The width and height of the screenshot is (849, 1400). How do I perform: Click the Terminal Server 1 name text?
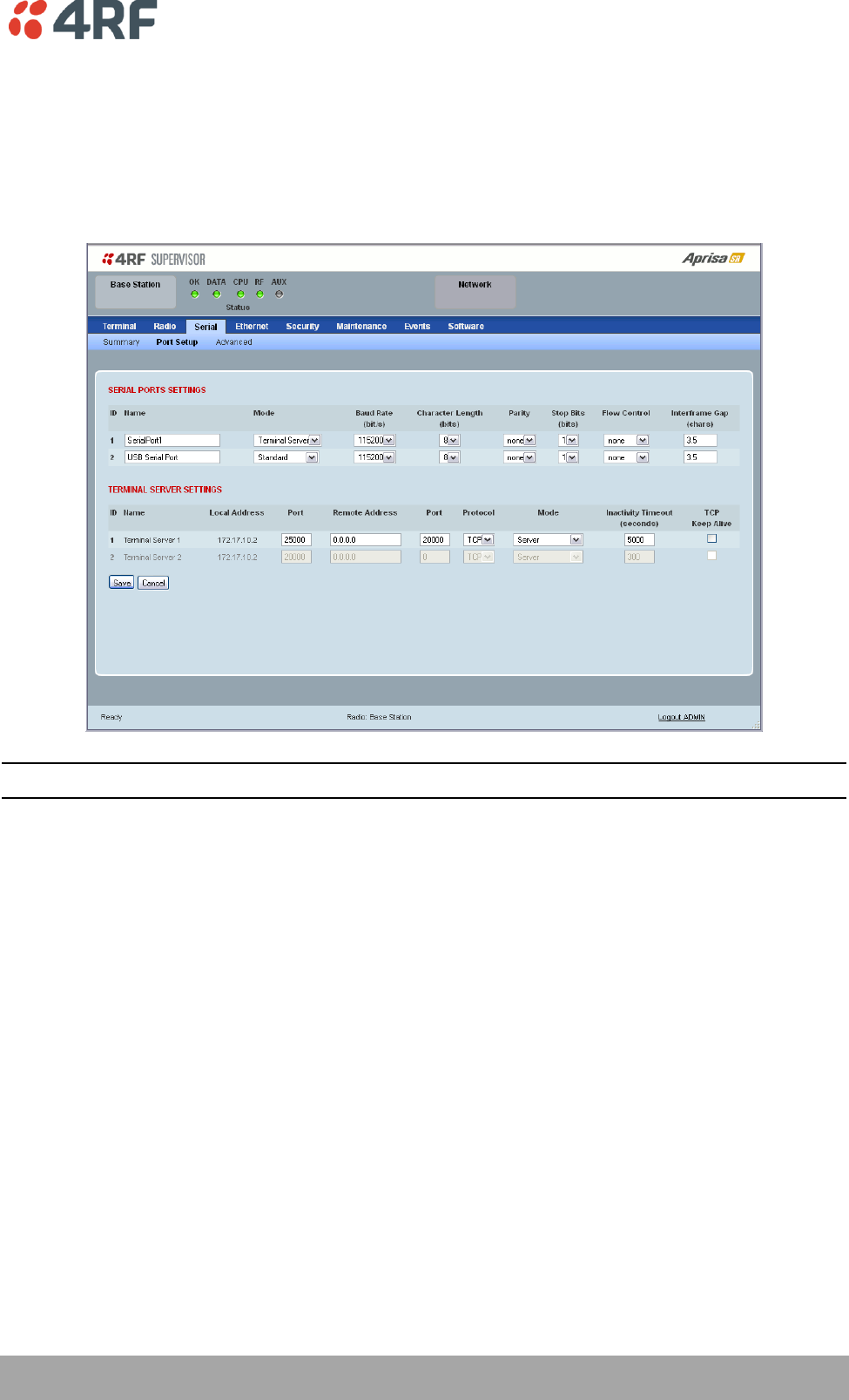[x=152, y=540]
